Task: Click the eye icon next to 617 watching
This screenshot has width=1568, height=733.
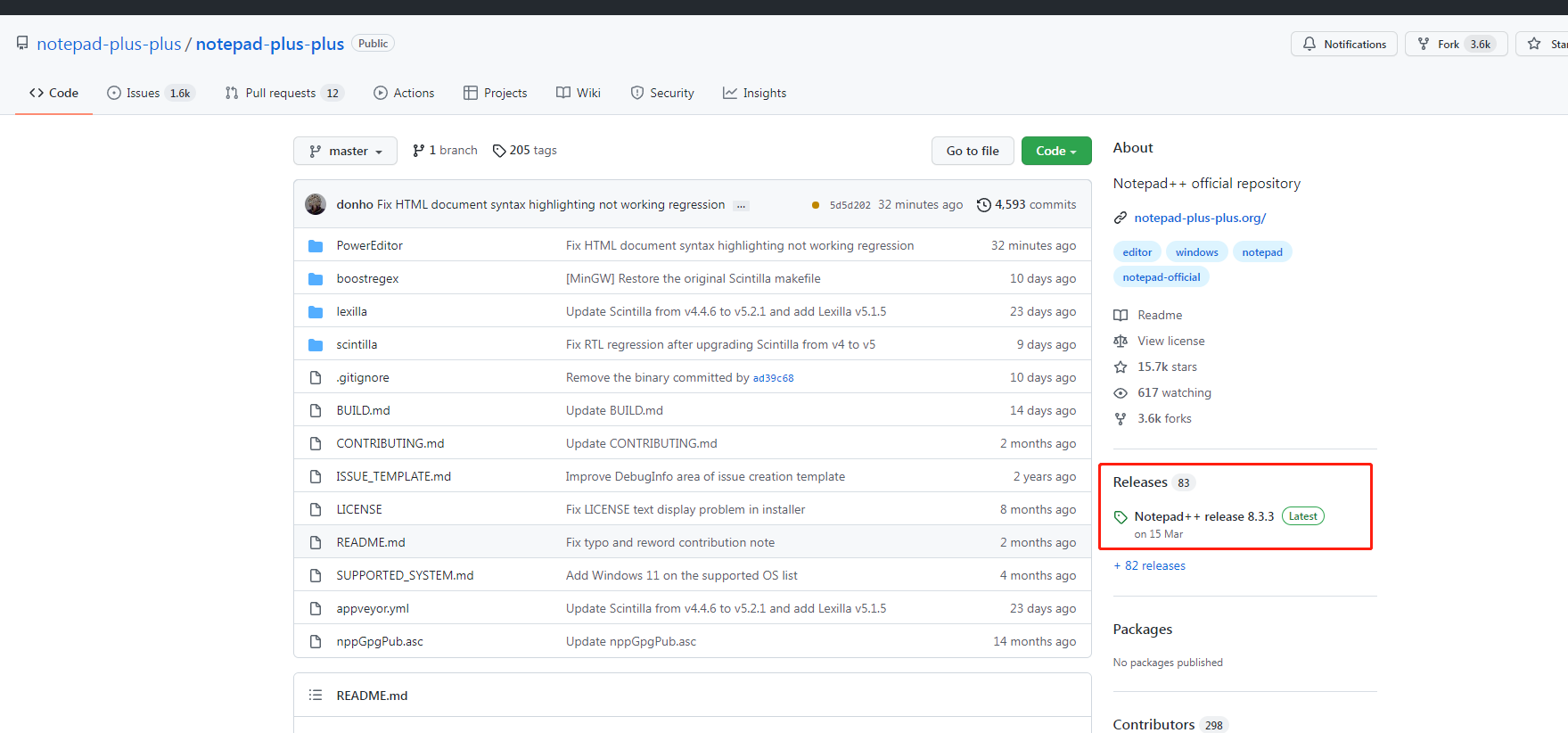Action: pos(1121,392)
